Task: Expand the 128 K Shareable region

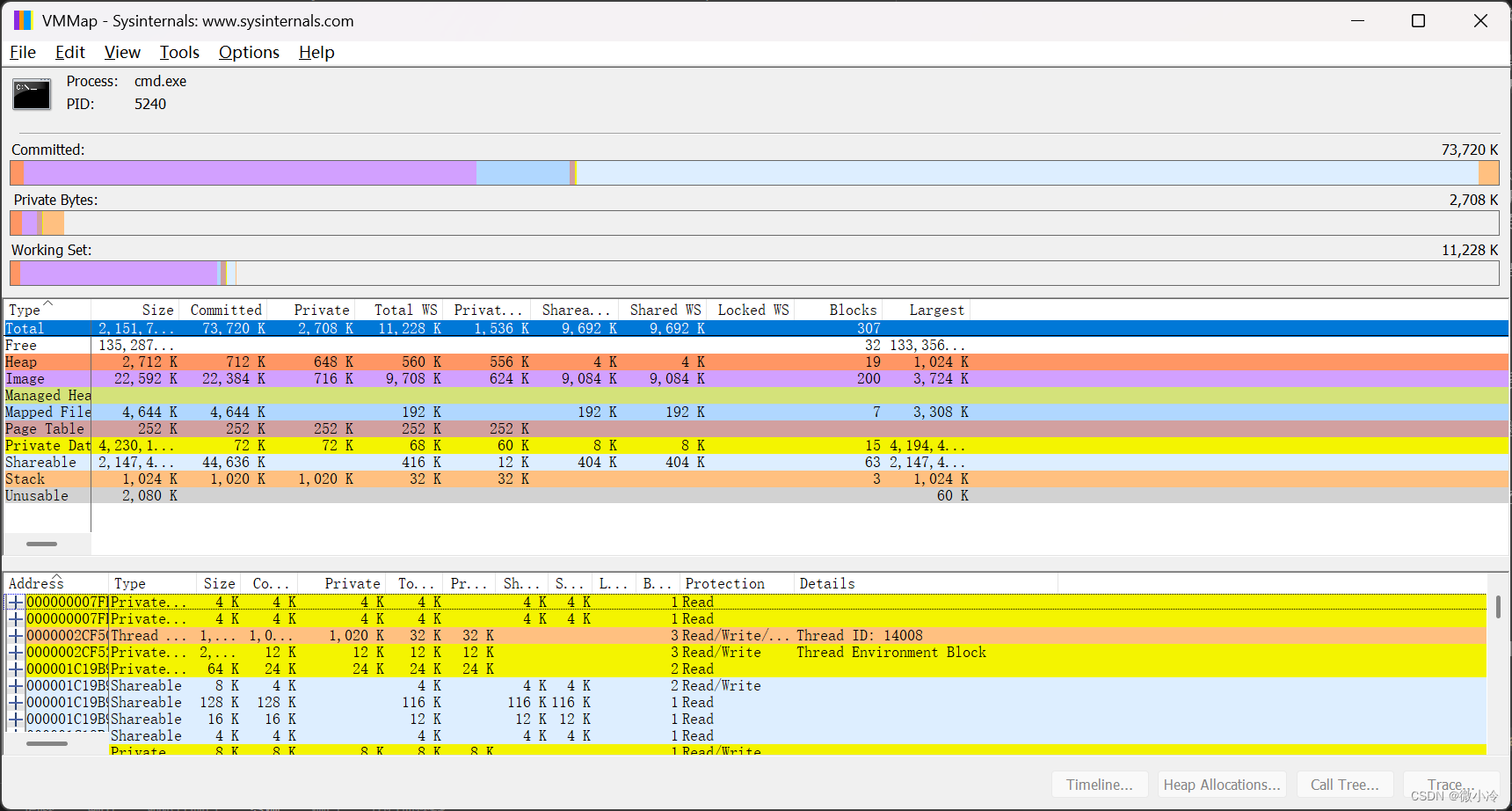Action: pos(16,702)
